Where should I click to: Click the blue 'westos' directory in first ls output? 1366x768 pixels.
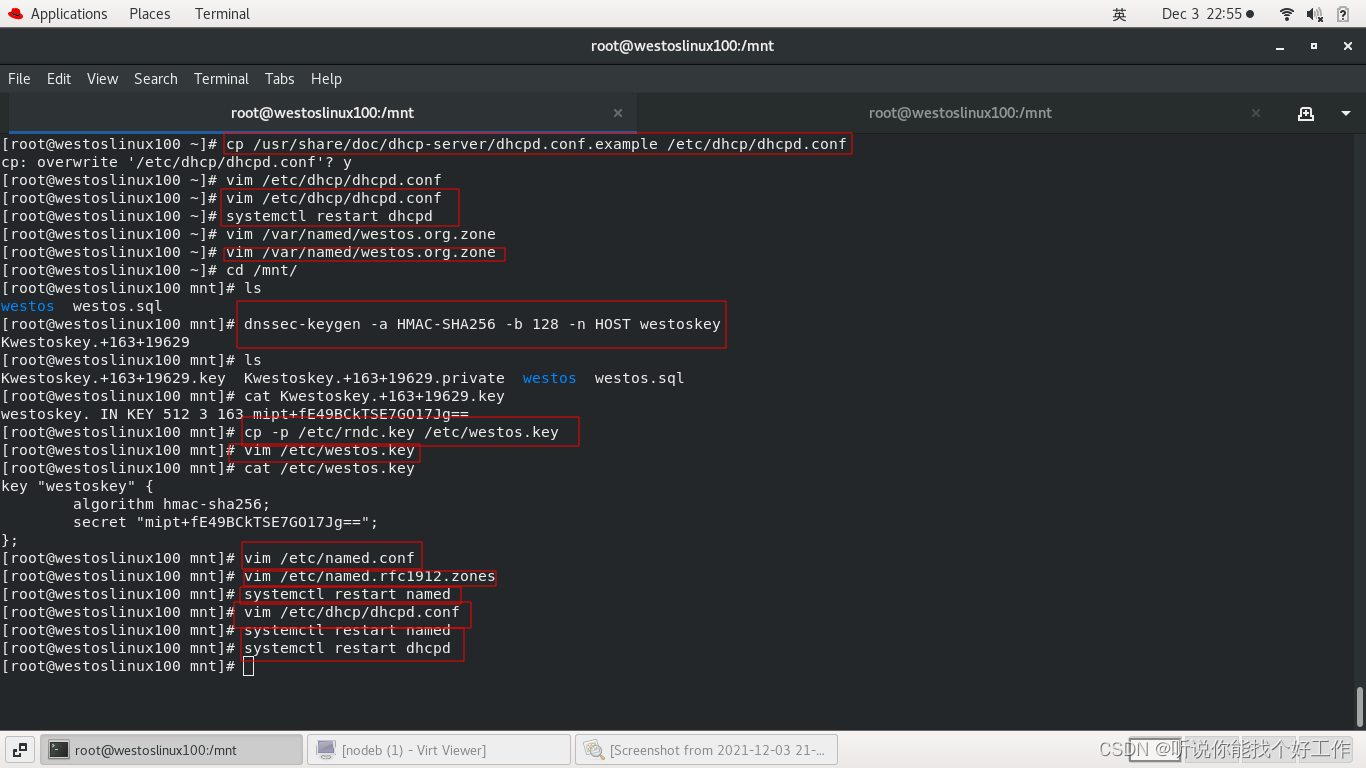28,306
